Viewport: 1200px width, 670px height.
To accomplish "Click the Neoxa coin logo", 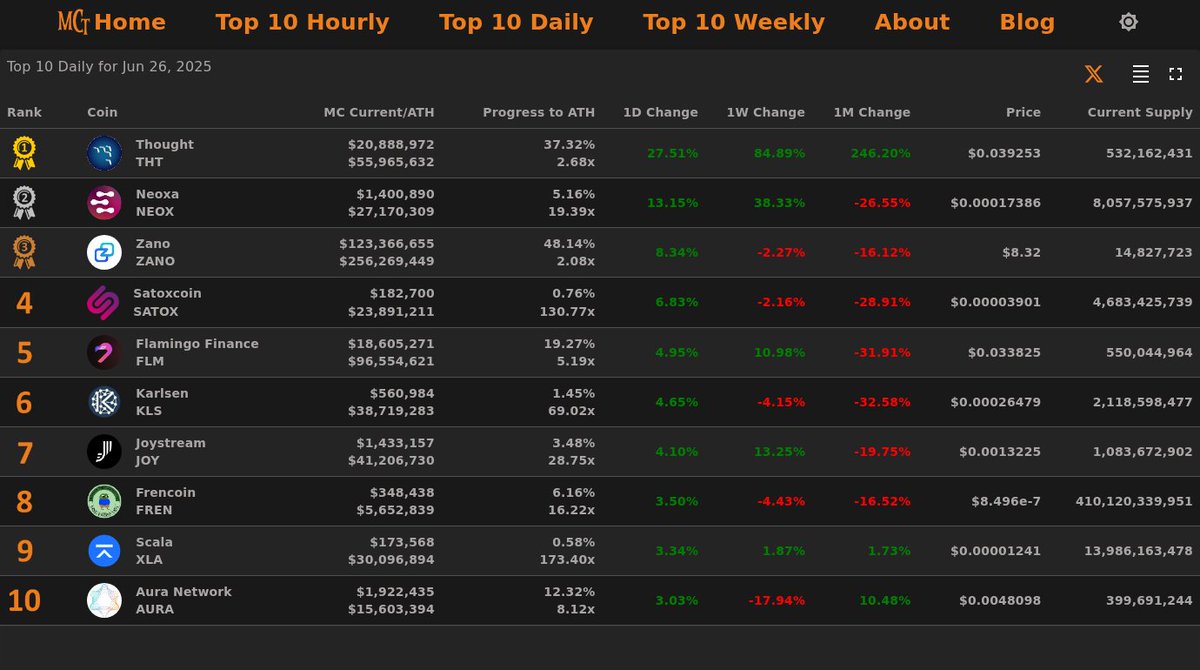I will point(104,203).
